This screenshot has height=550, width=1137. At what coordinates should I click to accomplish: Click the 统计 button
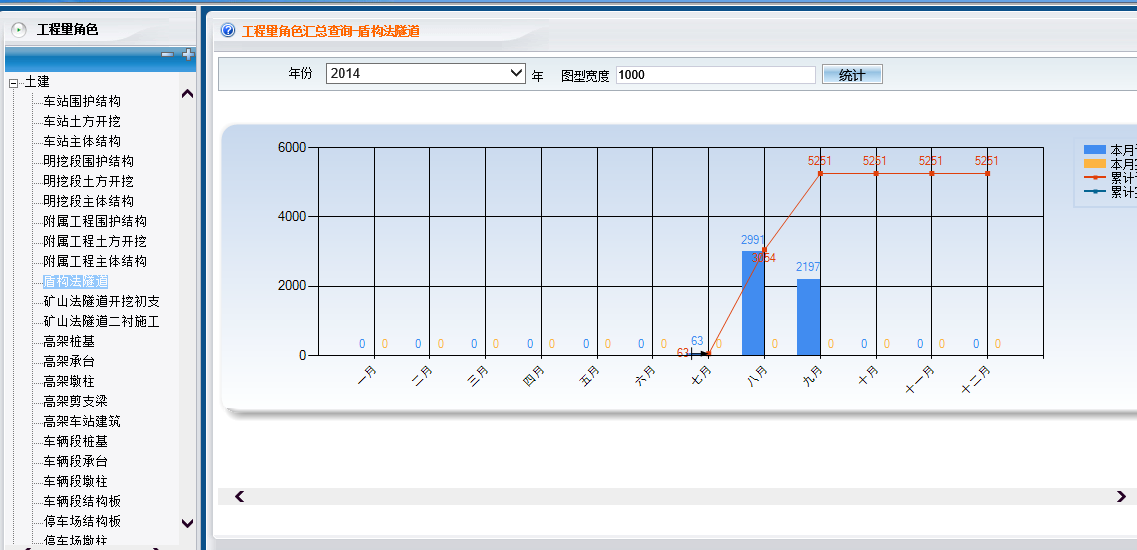point(851,75)
